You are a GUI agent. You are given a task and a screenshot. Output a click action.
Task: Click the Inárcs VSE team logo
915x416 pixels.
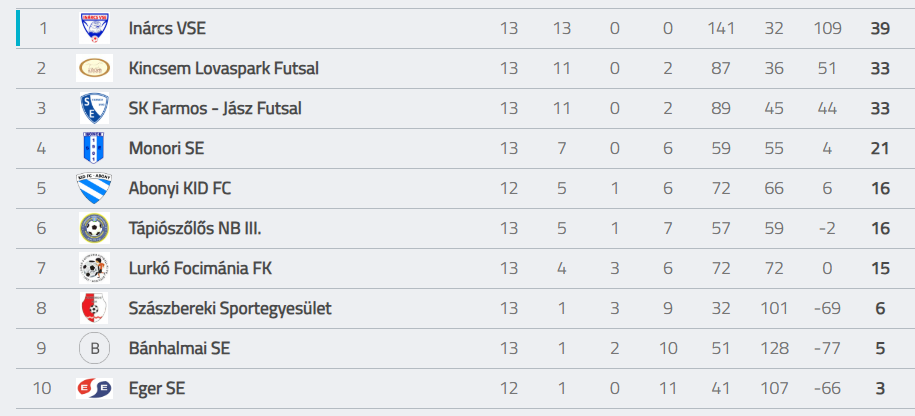tap(94, 28)
